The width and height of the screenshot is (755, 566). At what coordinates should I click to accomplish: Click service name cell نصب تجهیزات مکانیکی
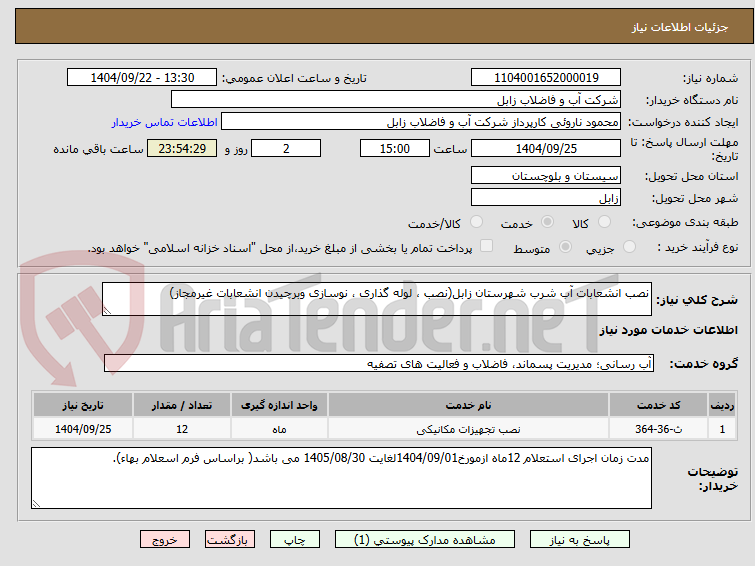point(469,429)
